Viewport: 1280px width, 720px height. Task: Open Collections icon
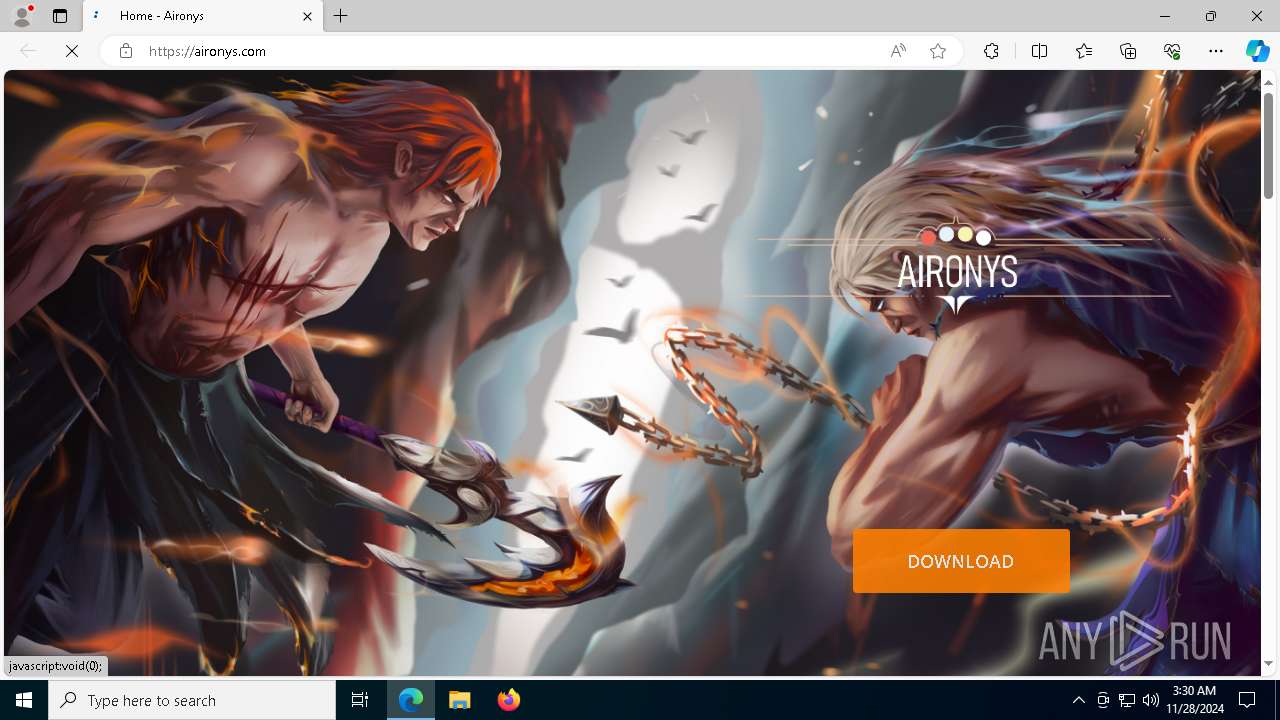point(1128,51)
